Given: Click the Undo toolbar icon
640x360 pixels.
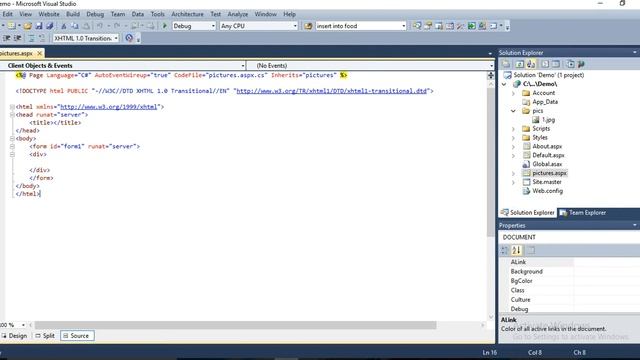Looking at the screenshot, I should click(x=100, y=26).
